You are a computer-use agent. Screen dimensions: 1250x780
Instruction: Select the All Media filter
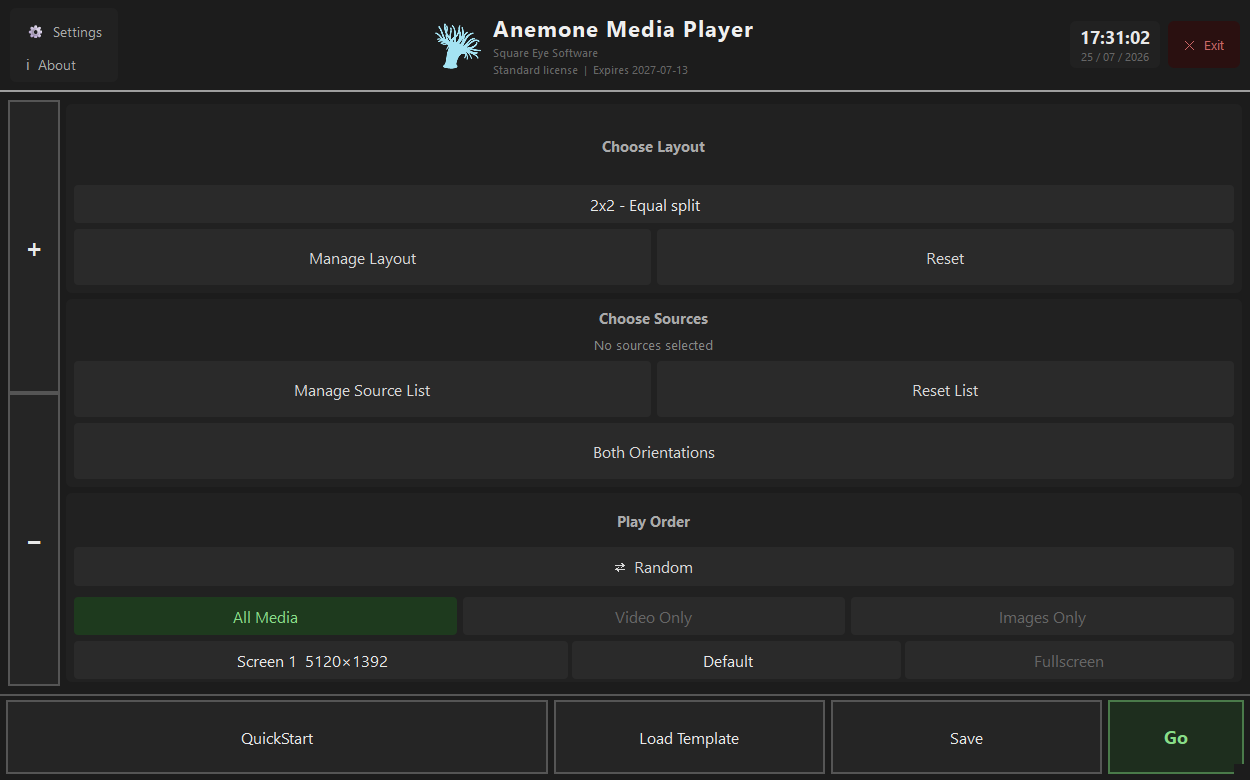coord(265,617)
